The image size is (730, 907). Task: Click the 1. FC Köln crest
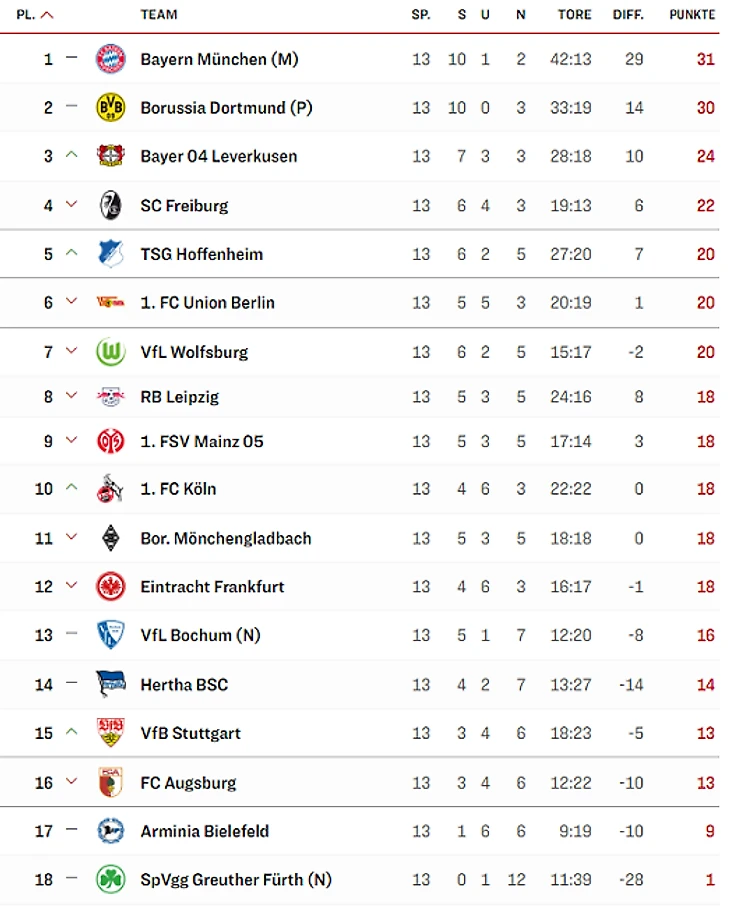(x=110, y=489)
